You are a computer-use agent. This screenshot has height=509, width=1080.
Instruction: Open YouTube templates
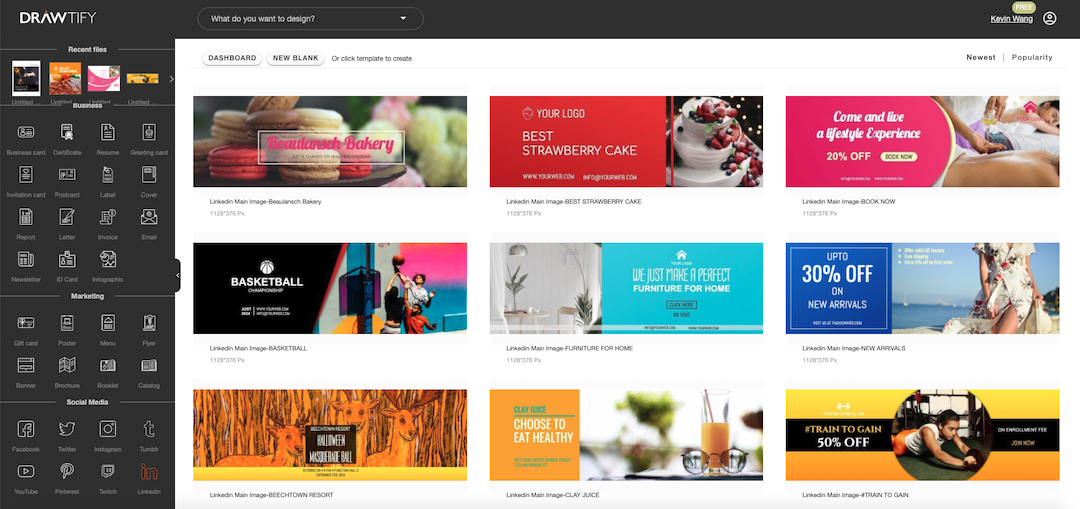click(x=25, y=471)
